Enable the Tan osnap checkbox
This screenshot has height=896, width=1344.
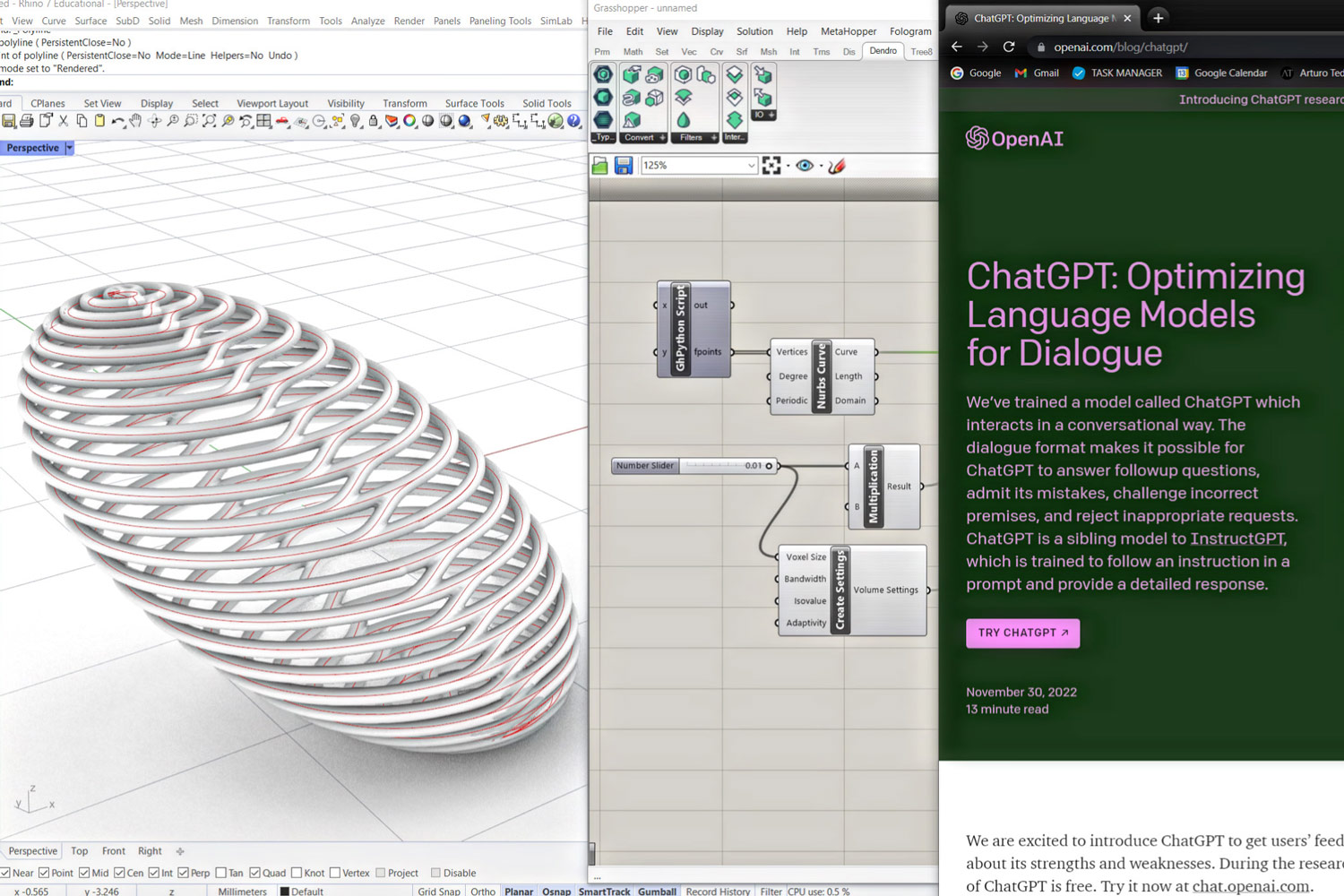pyautogui.click(x=221, y=873)
